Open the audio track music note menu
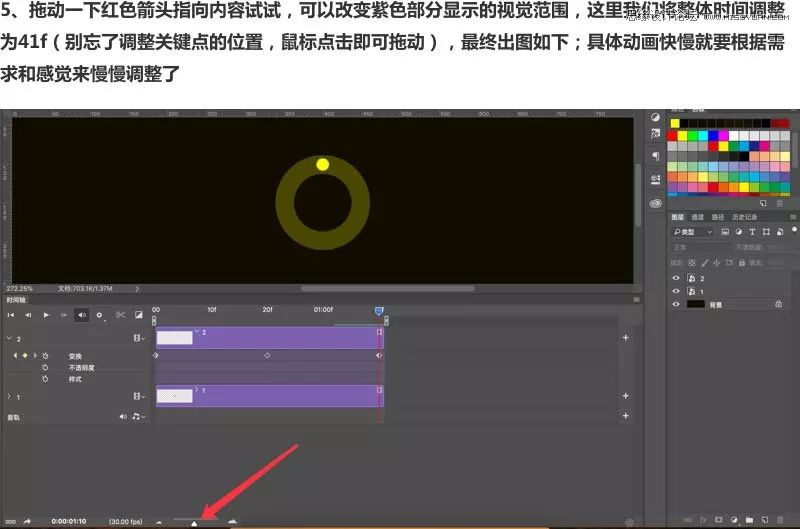 coord(138,417)
